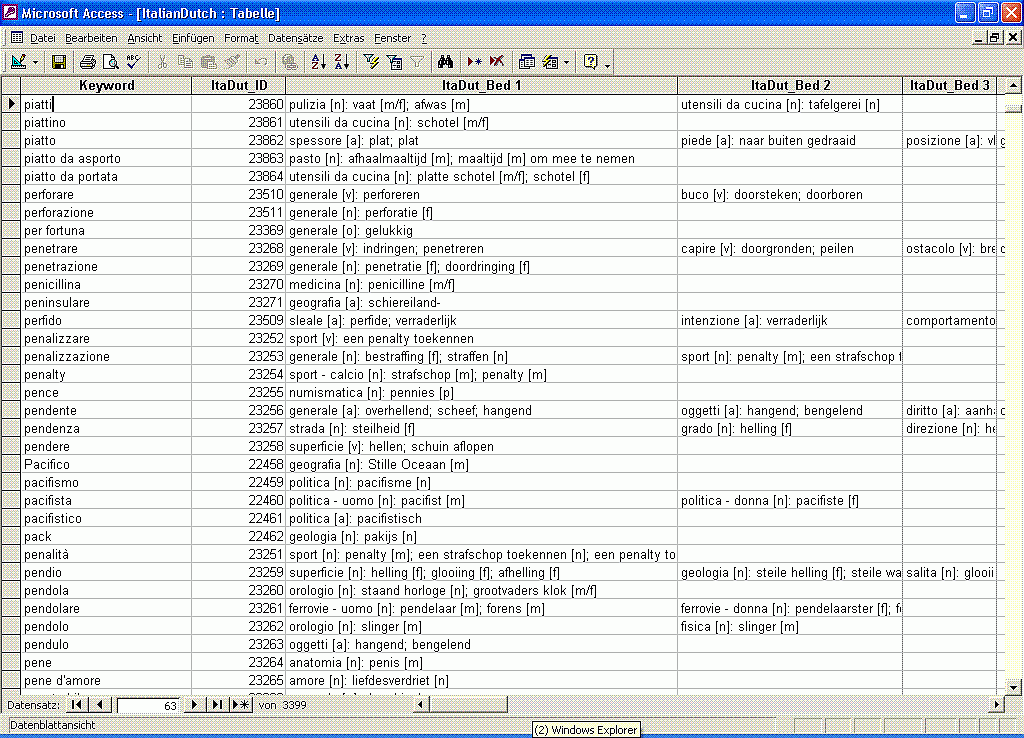Go to next record button
The width and height of the screenshot is (1024, 738).
click(193, 705)
